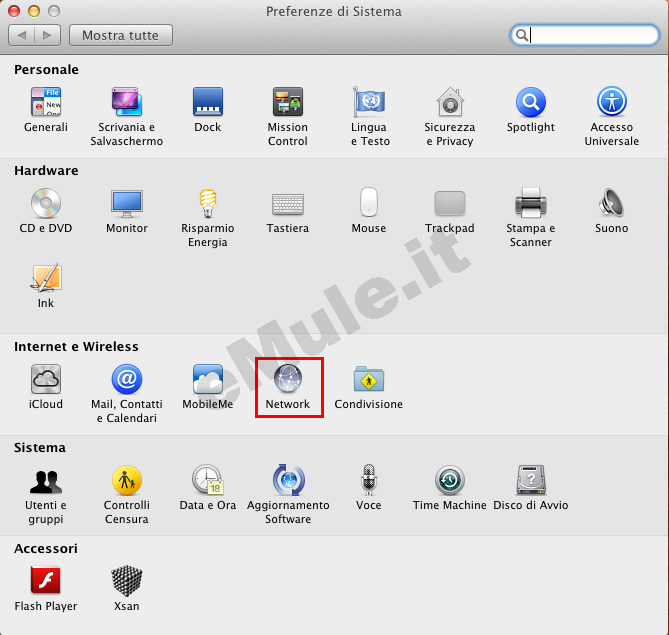
Task: Click the Mostra tutte button
Action: coord(121,35)
